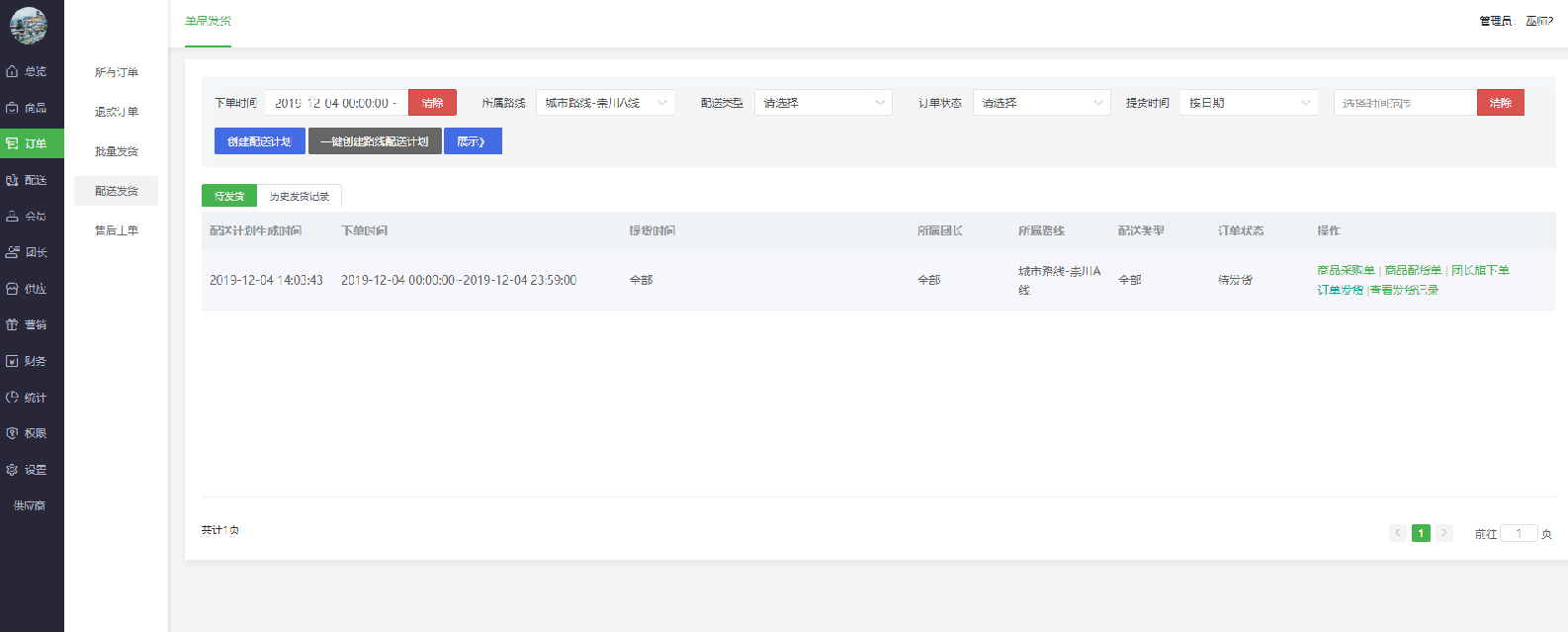This screenshot has height=632, width=1568.
Task: Expand the 所属路线 route dropdown
Action: click(x=605, y=103)
